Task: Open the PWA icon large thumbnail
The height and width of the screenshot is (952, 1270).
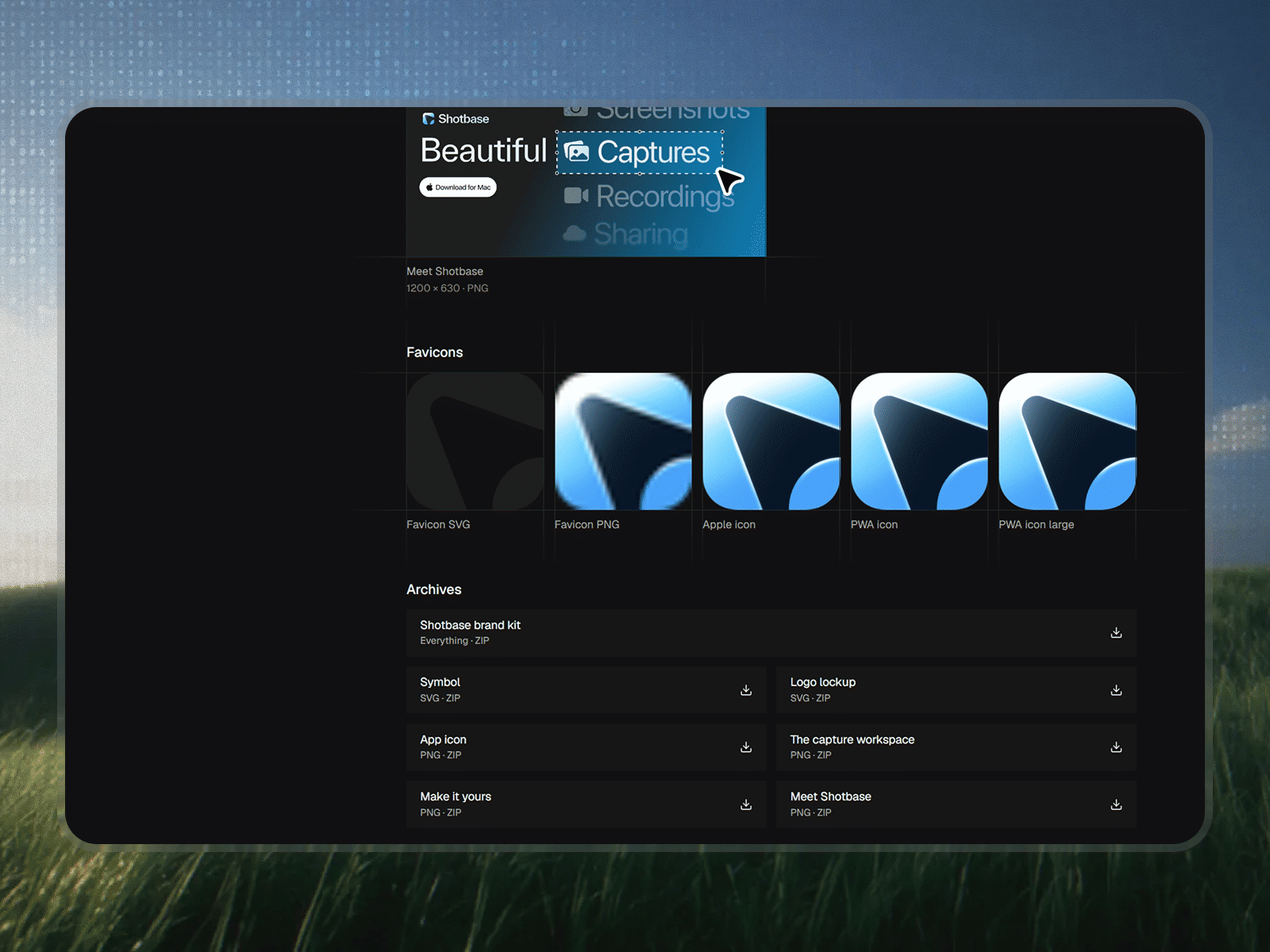Action: coord(1067,441)
